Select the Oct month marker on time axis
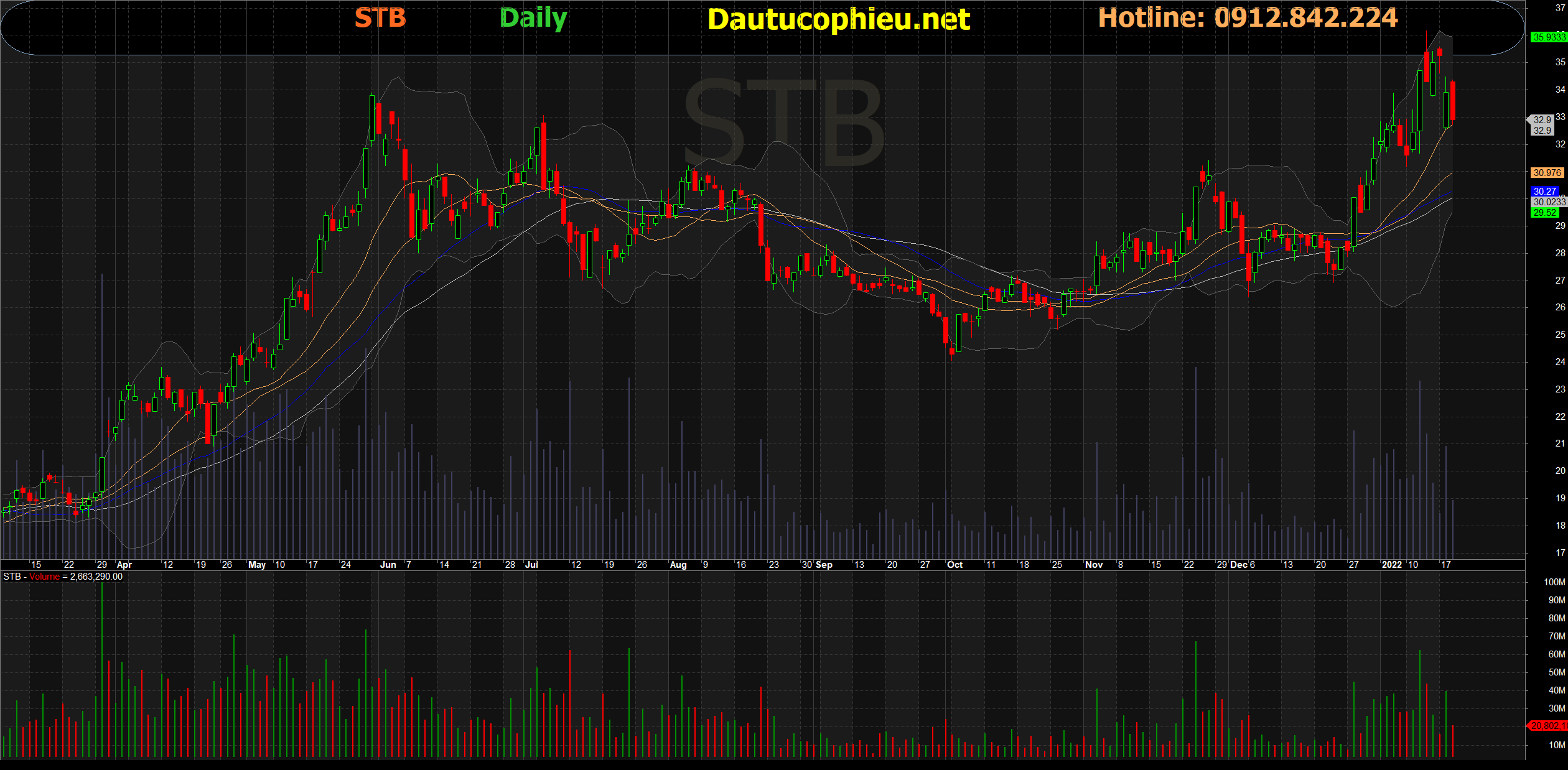The height and width of the screenshot is (770, 1568). pos(954,565)
